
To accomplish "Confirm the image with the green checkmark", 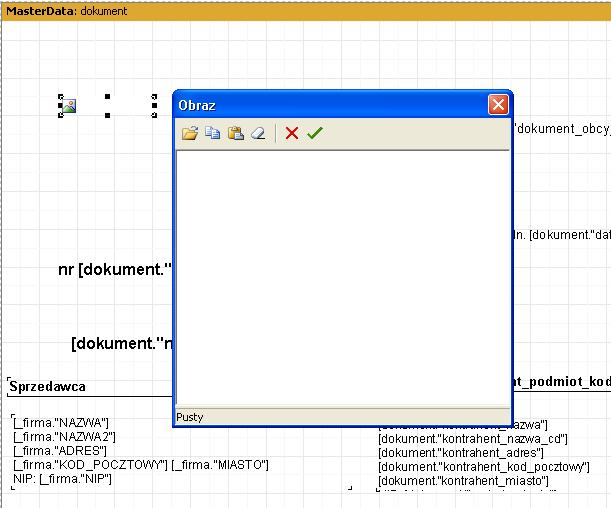I will (x=315, y=133).
